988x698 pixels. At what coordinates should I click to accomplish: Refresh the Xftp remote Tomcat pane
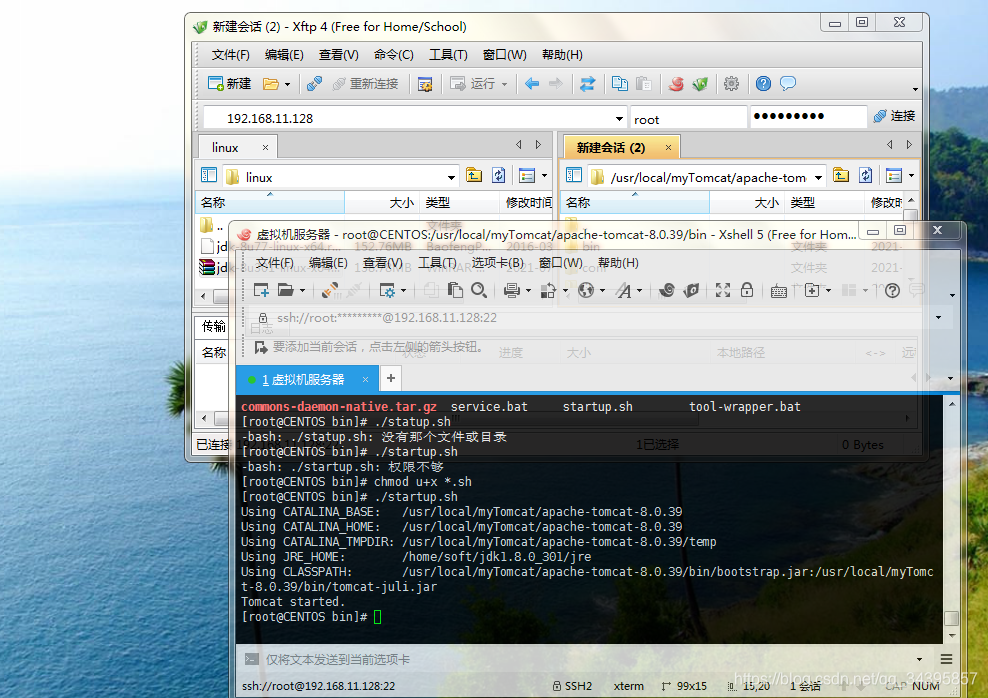(x=865, y=176)
